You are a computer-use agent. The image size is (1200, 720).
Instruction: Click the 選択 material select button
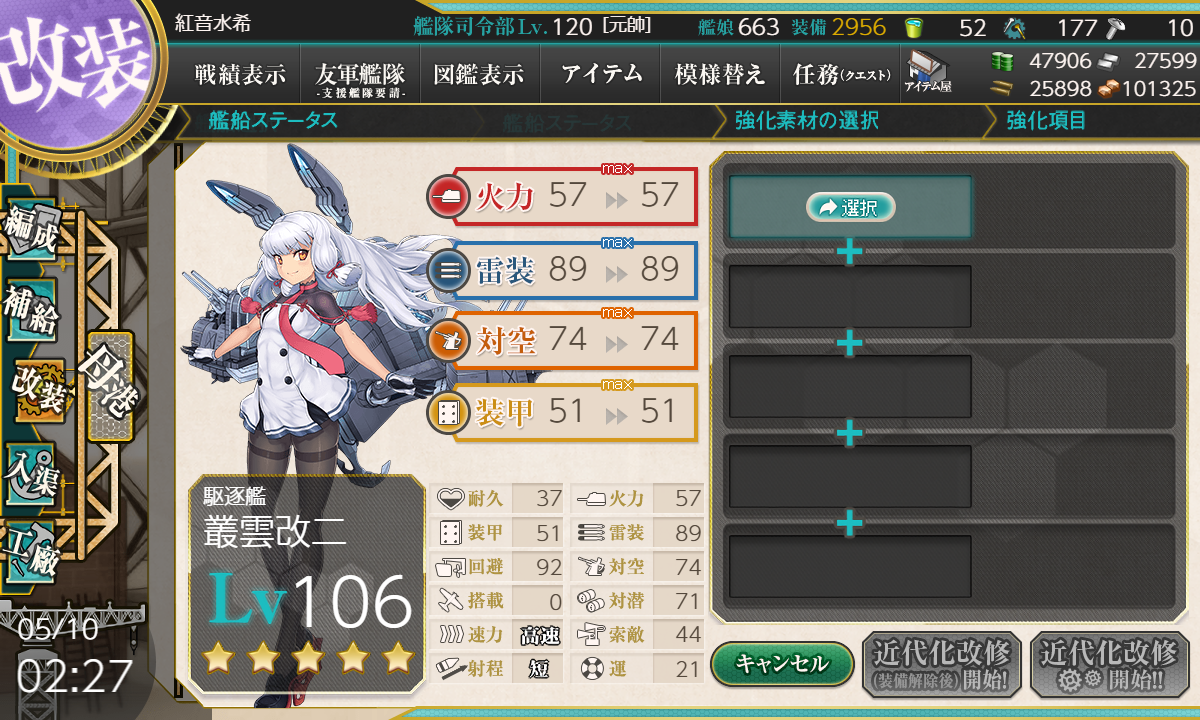point(850,207)
